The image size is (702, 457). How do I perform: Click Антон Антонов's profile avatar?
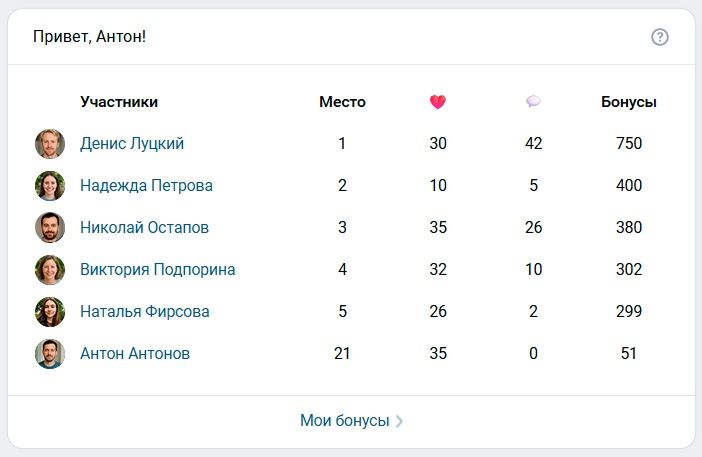50,354
